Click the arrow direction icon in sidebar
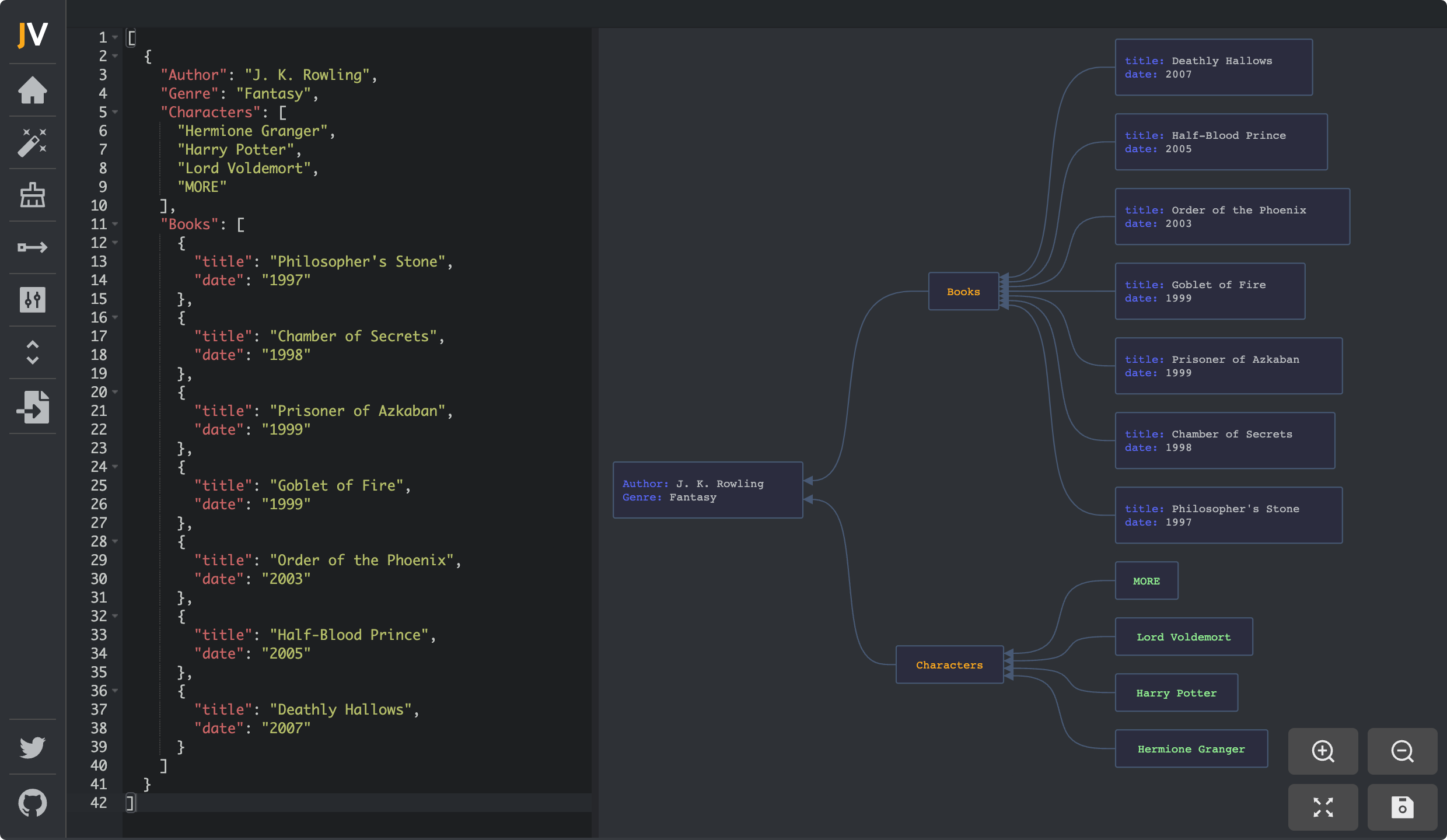 pos(33,247)
